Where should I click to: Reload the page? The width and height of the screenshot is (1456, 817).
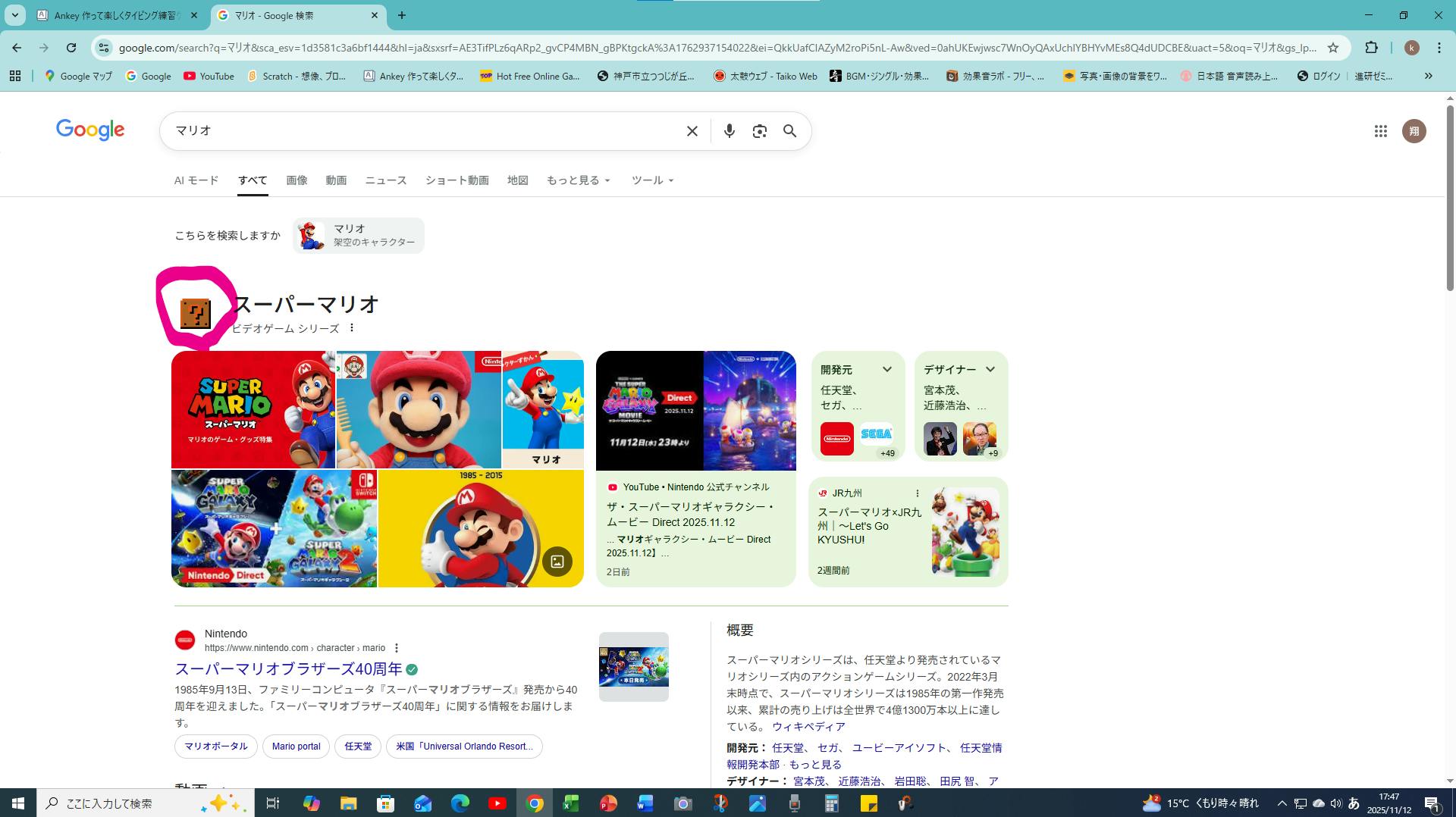(x=71, y=48)
